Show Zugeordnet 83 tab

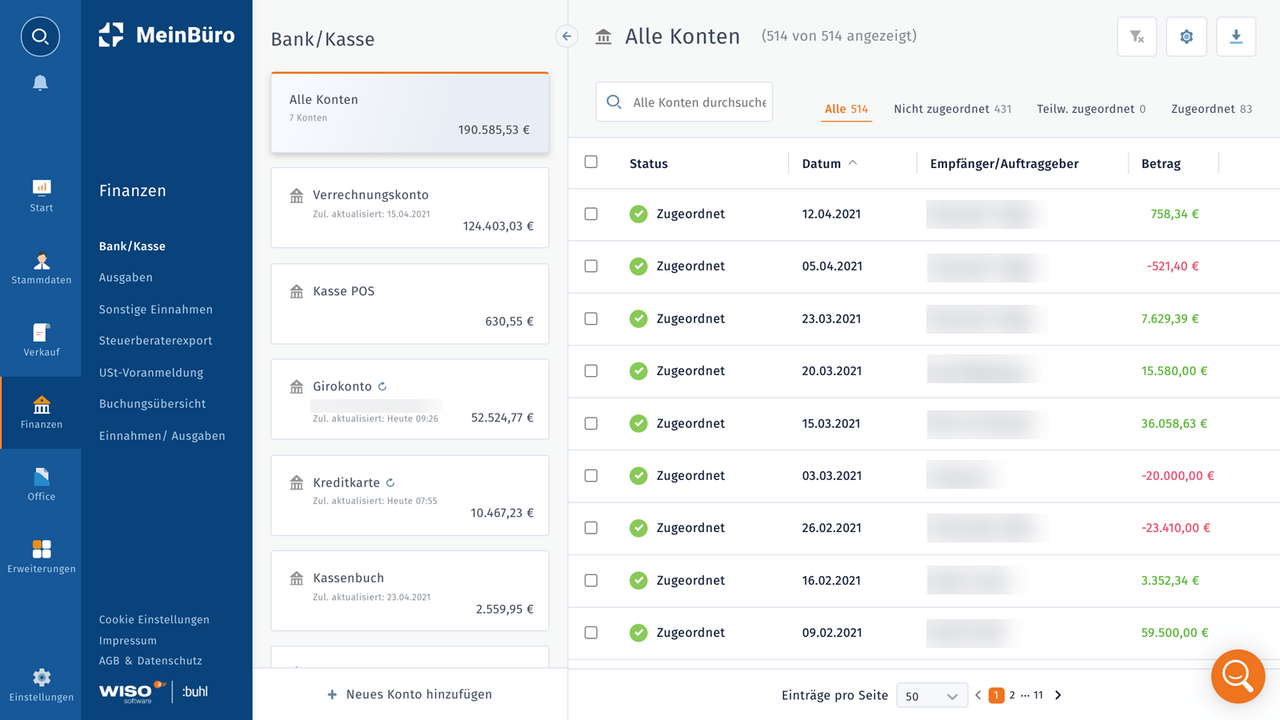tap(1211, 109)
